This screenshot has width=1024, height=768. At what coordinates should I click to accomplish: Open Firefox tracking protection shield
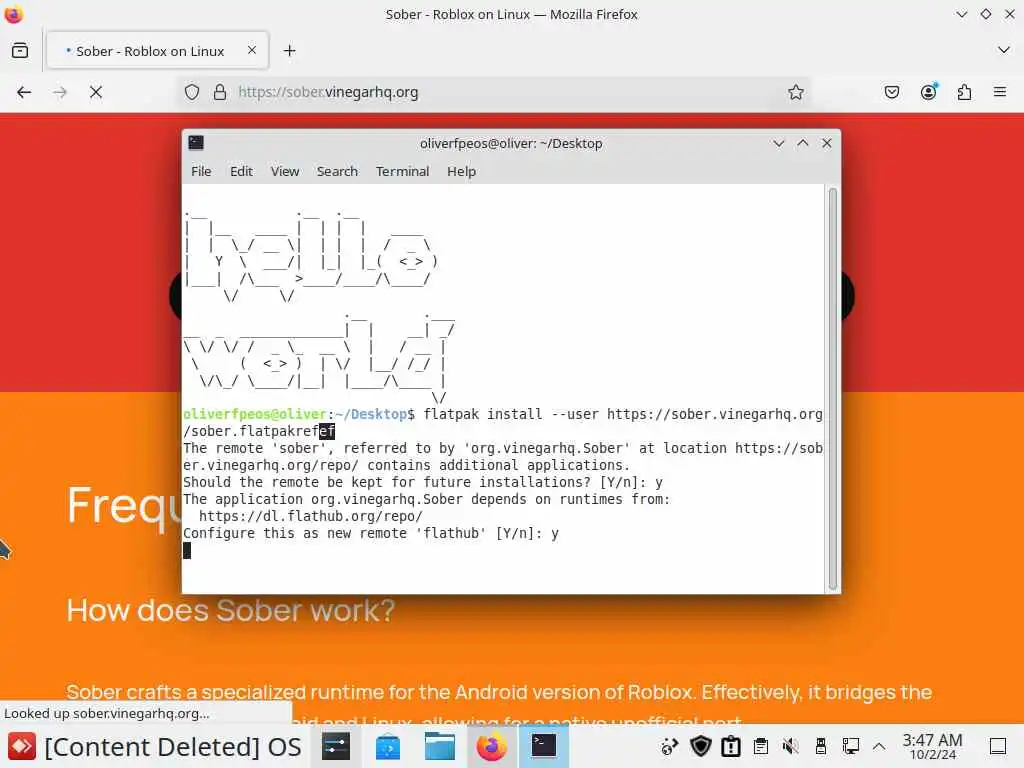[191, 92]
